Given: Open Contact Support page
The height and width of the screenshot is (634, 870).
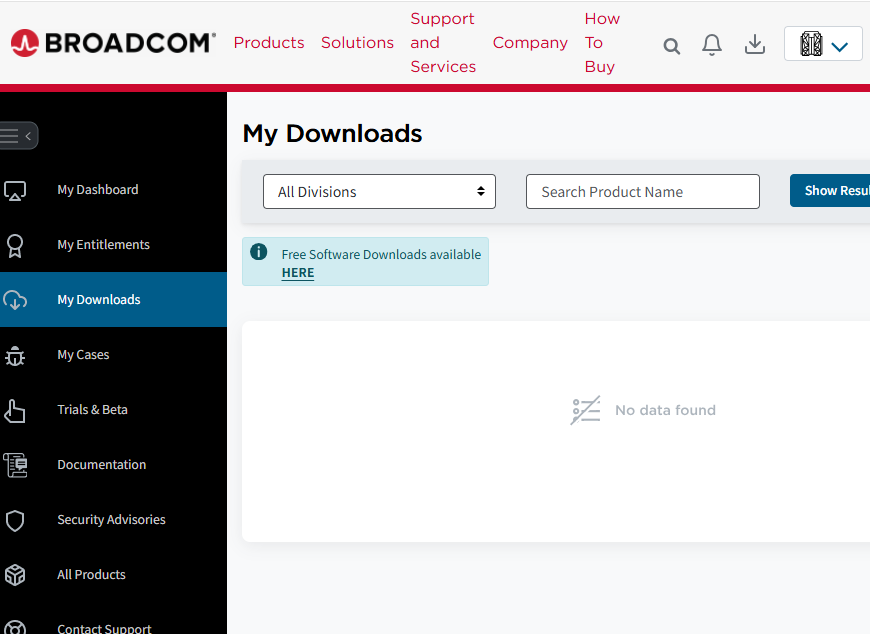Looking at the screenshot, I should click(x=104, y=628).
